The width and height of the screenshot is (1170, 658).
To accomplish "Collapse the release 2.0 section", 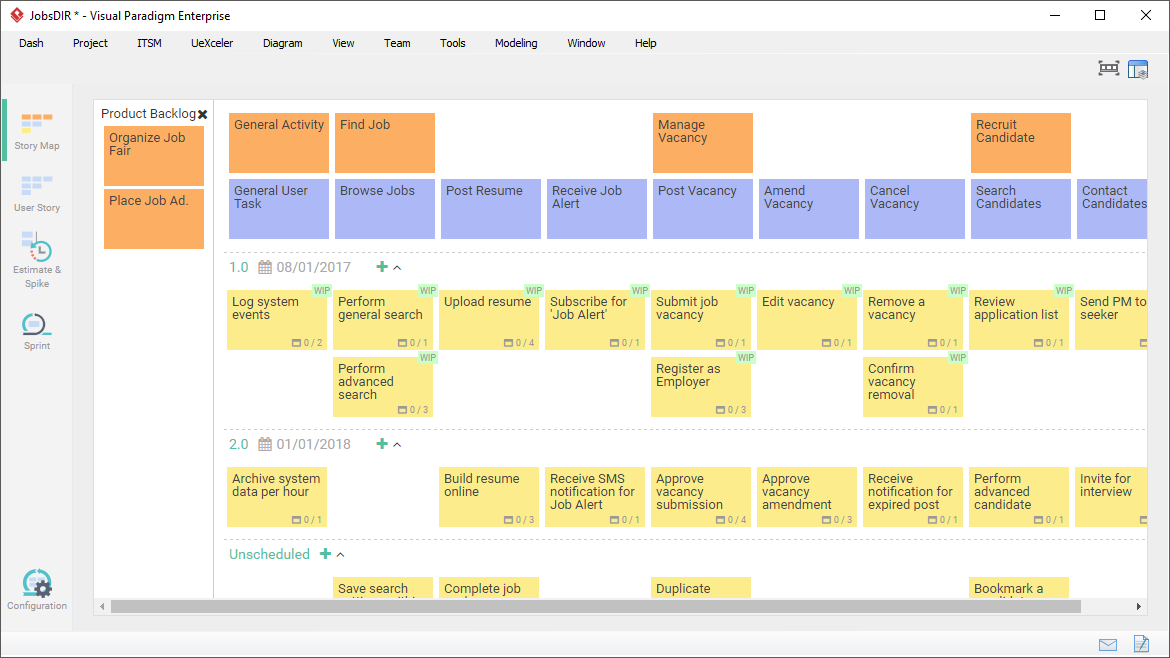I will pos(397,444).
